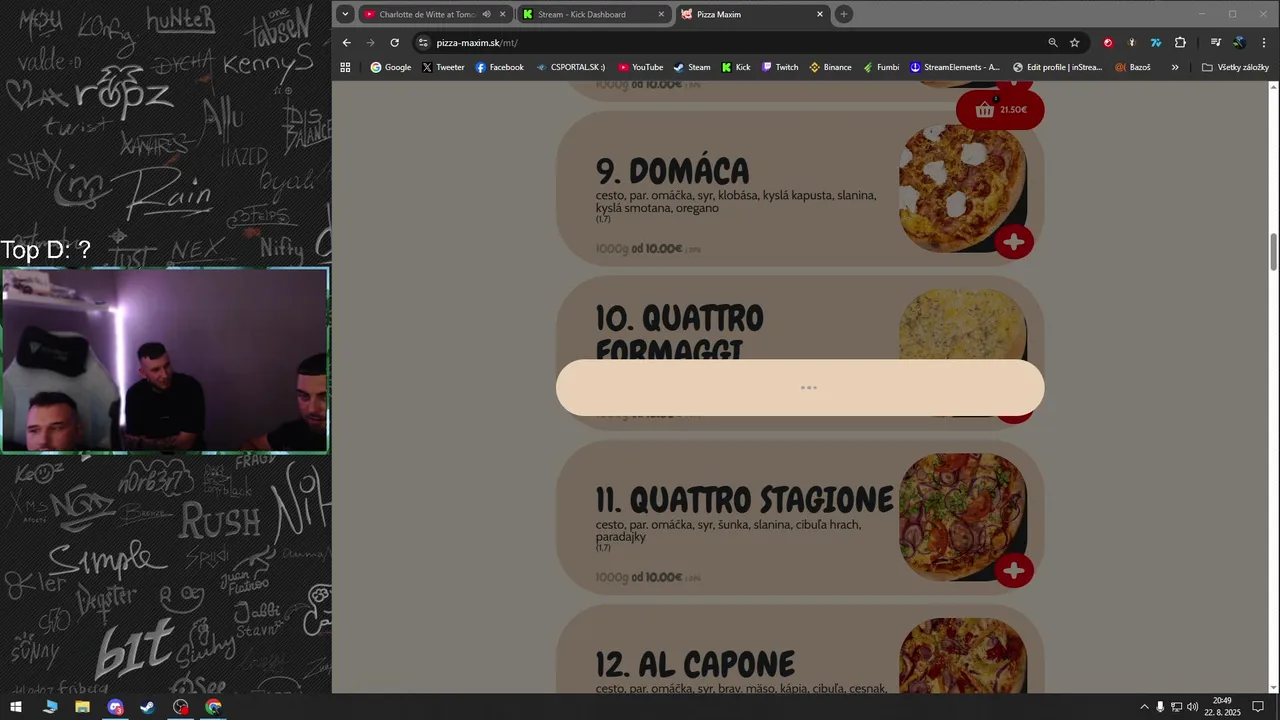Click the 9. Domáca pizza image
This screenshot has height=720, width=1280.
[962, 188]
